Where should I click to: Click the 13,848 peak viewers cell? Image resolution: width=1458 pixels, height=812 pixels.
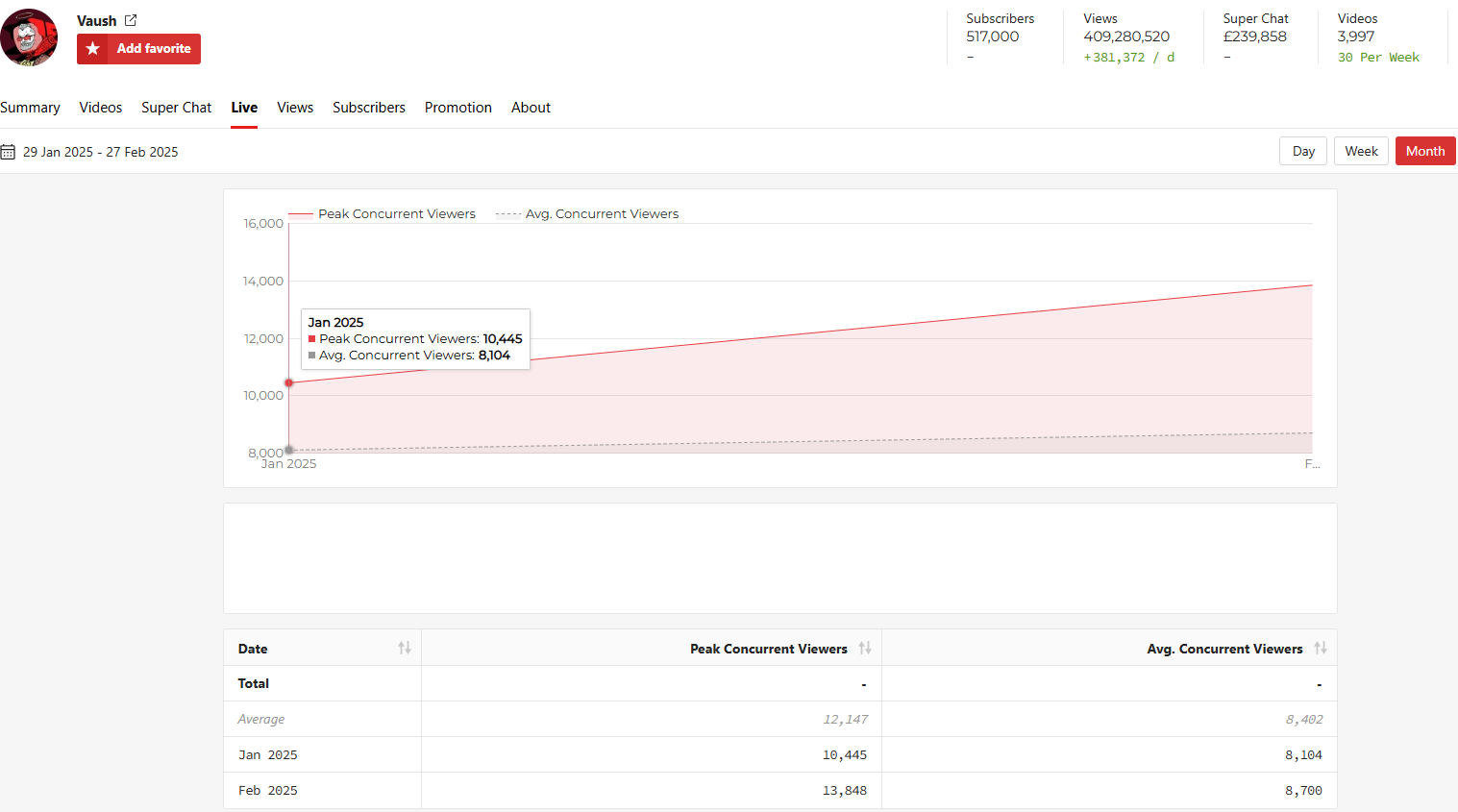click(845, 791)
